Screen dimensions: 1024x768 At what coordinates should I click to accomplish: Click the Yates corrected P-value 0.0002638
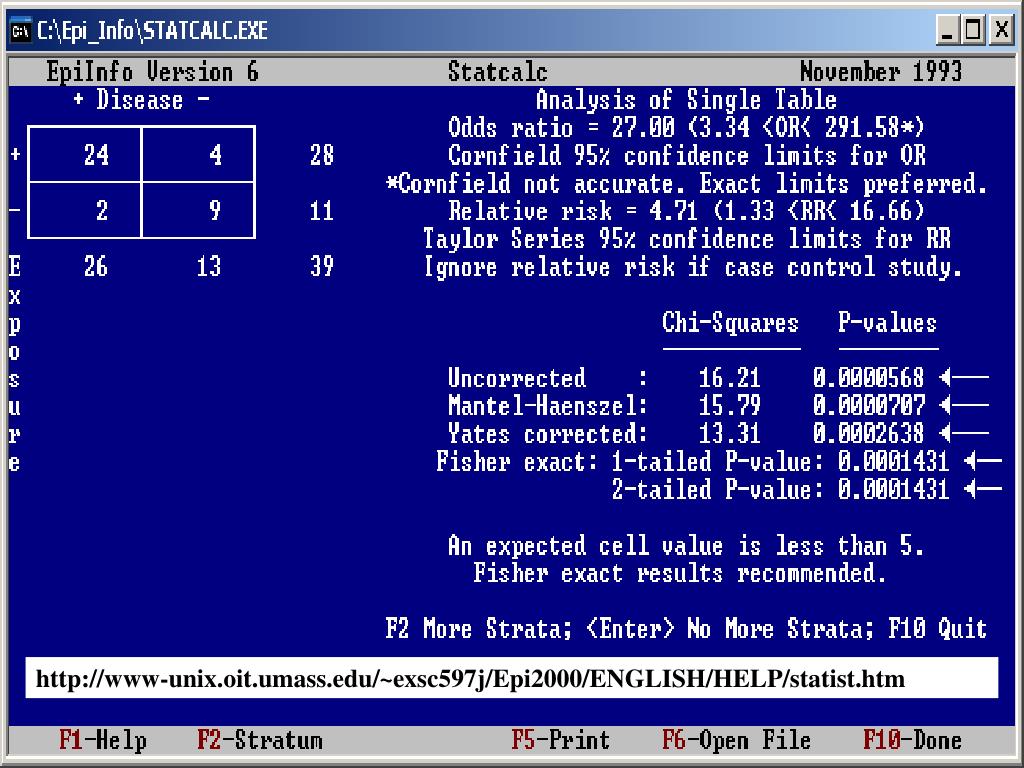pyautogui.click(x=869, y=434)
